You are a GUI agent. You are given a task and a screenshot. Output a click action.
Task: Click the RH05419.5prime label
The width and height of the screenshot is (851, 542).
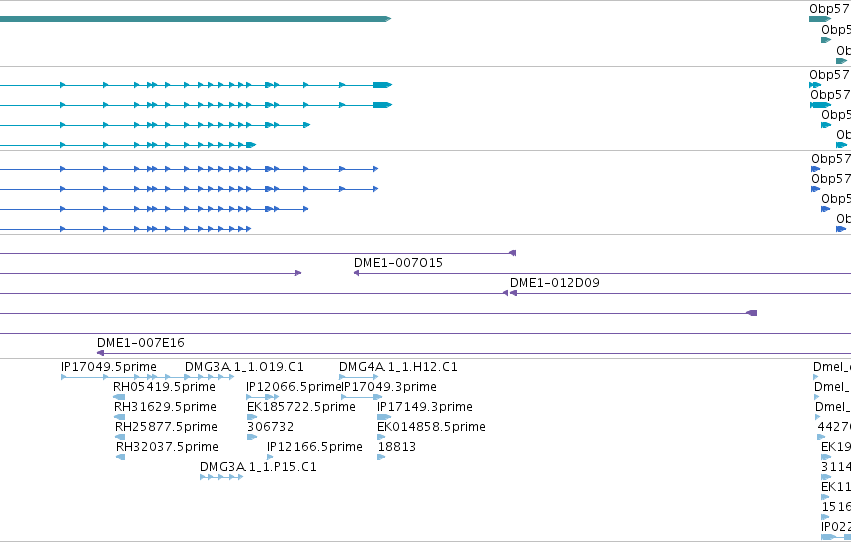pyautogui.click(x=164, y=387)
